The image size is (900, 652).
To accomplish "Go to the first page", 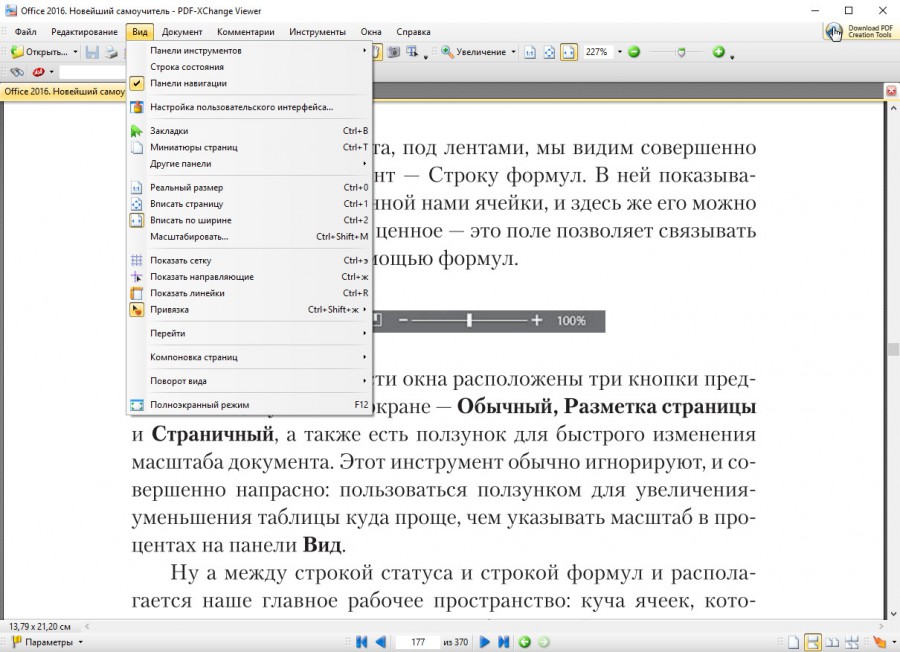I will coord(362,642).
